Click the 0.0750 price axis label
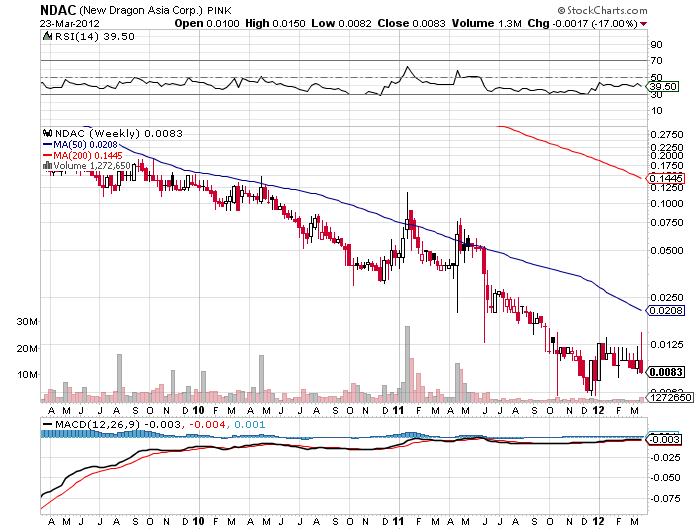The image size is (700, 530). click(x=667, y=223)
